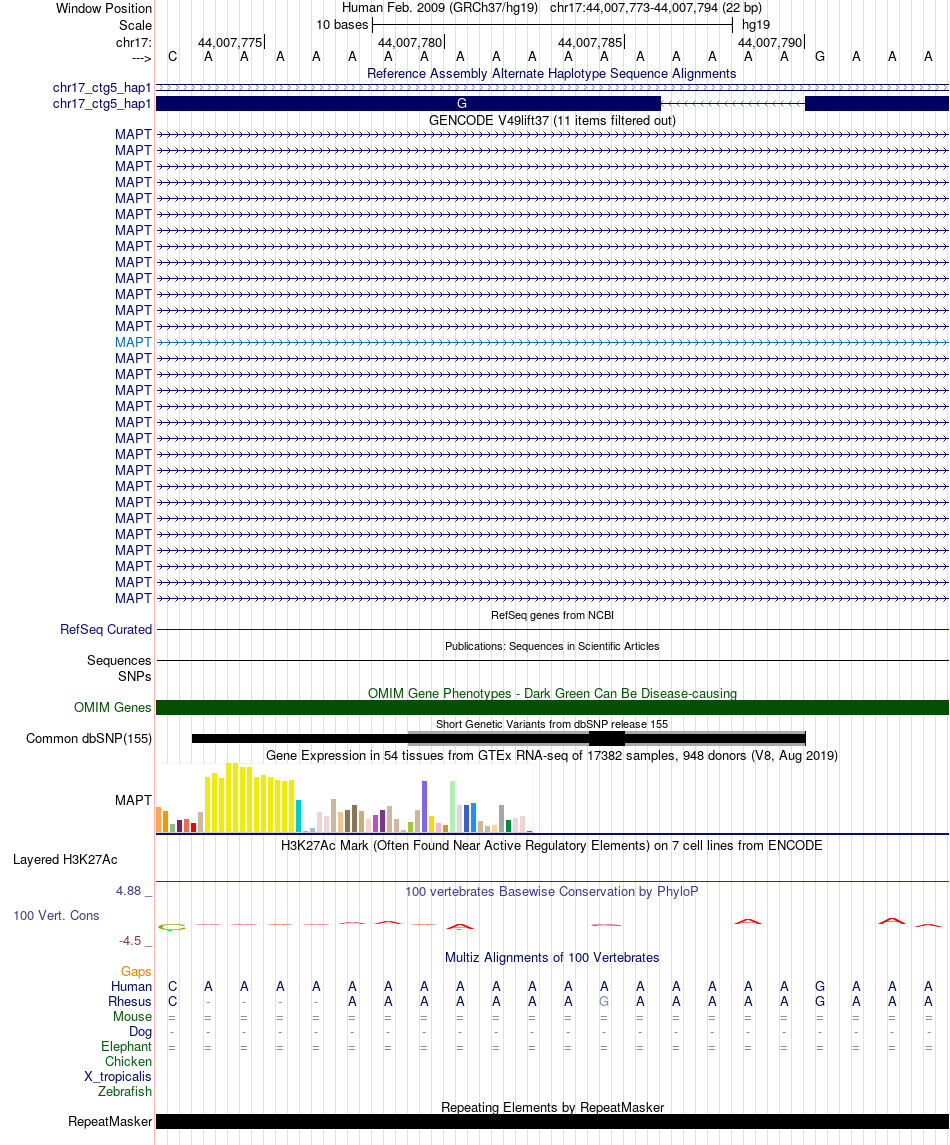Click the chr17:44,007,773-44,007,794 position text

click(656, 8)
